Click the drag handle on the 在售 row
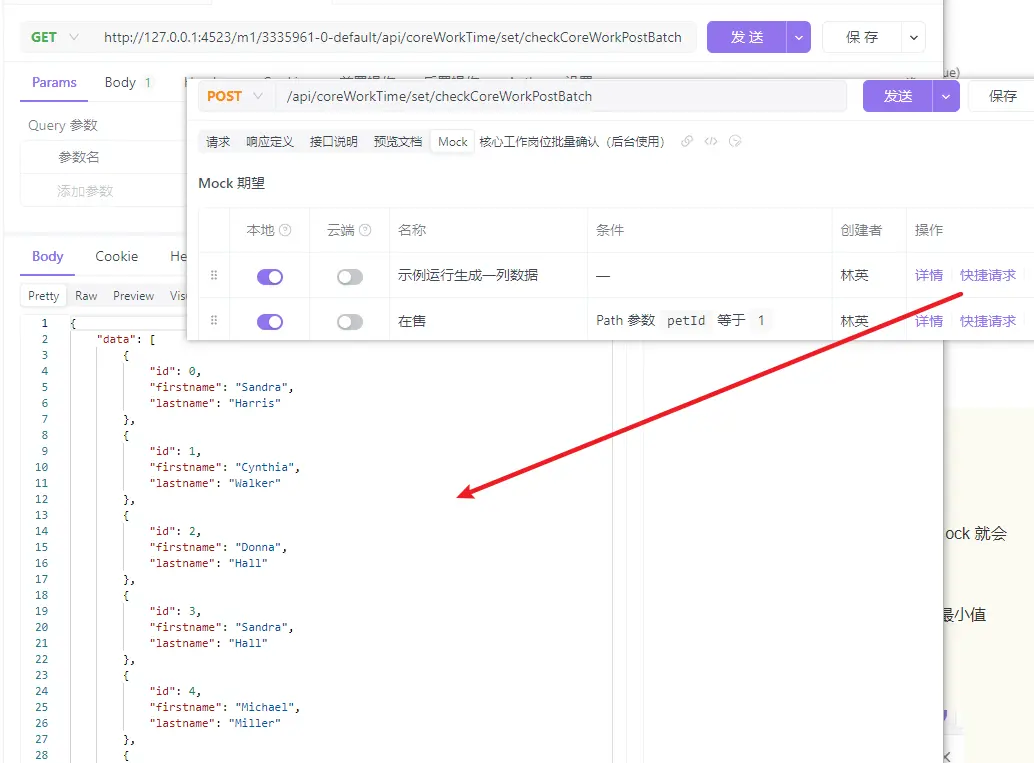The image size is (1034, 763). point(214,320)
